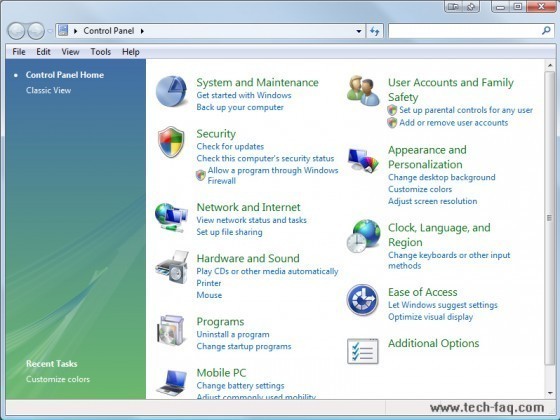560x420 pixels.
Task: Click Uninstall a program
Action: pyautogui.click(x=233, y=334)
